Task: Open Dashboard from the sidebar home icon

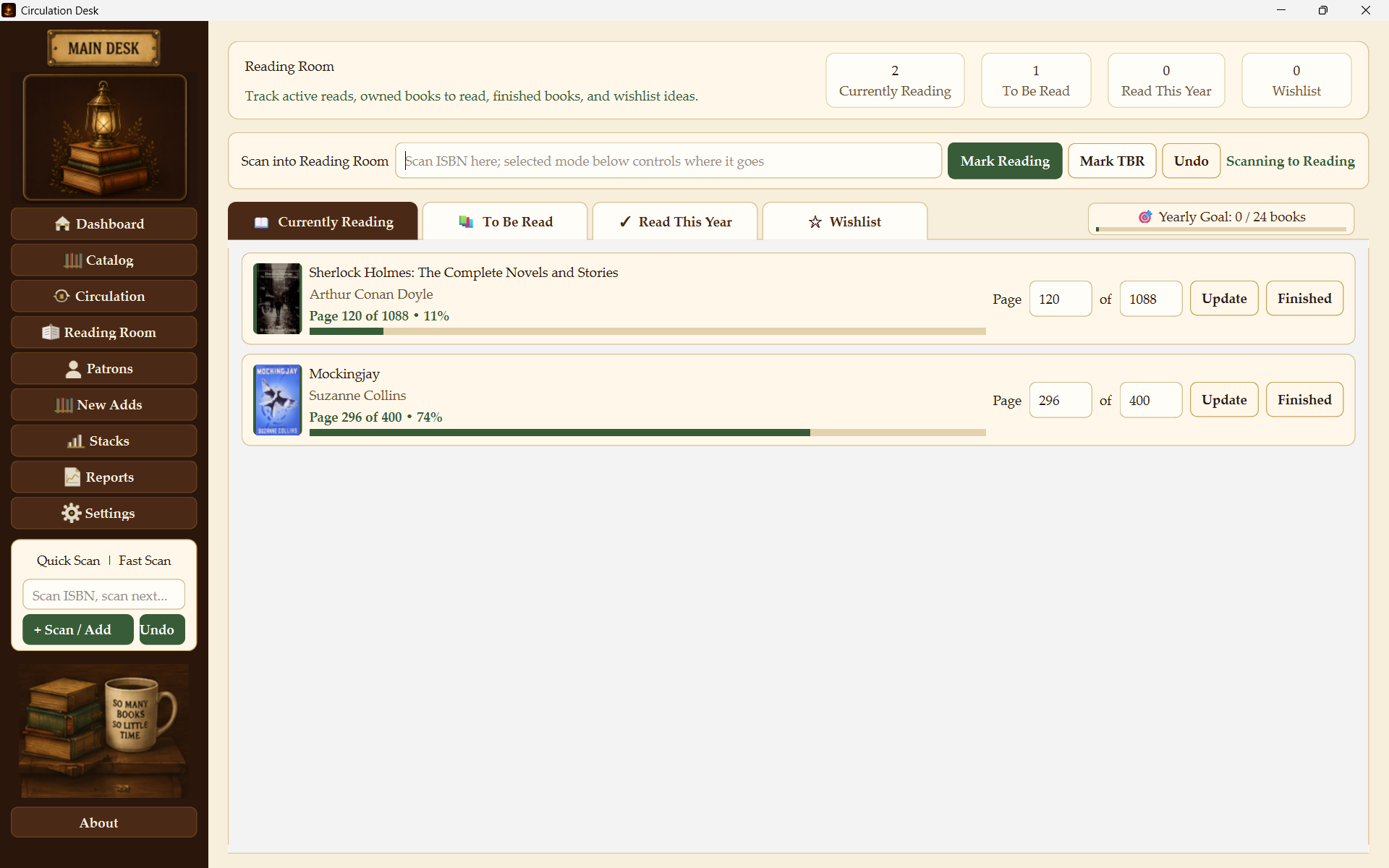Action: point(62,224)
